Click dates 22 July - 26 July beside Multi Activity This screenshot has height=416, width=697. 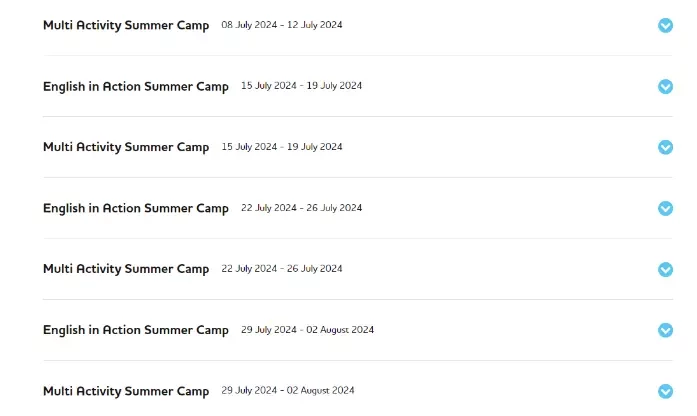[x=282, y=268]
